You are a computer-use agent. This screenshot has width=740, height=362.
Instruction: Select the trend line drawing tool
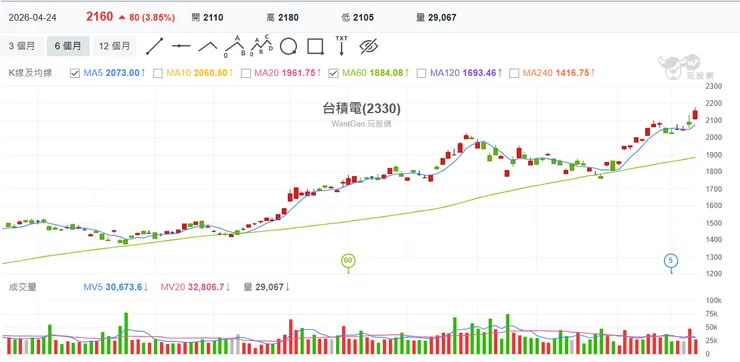[155, 46]
